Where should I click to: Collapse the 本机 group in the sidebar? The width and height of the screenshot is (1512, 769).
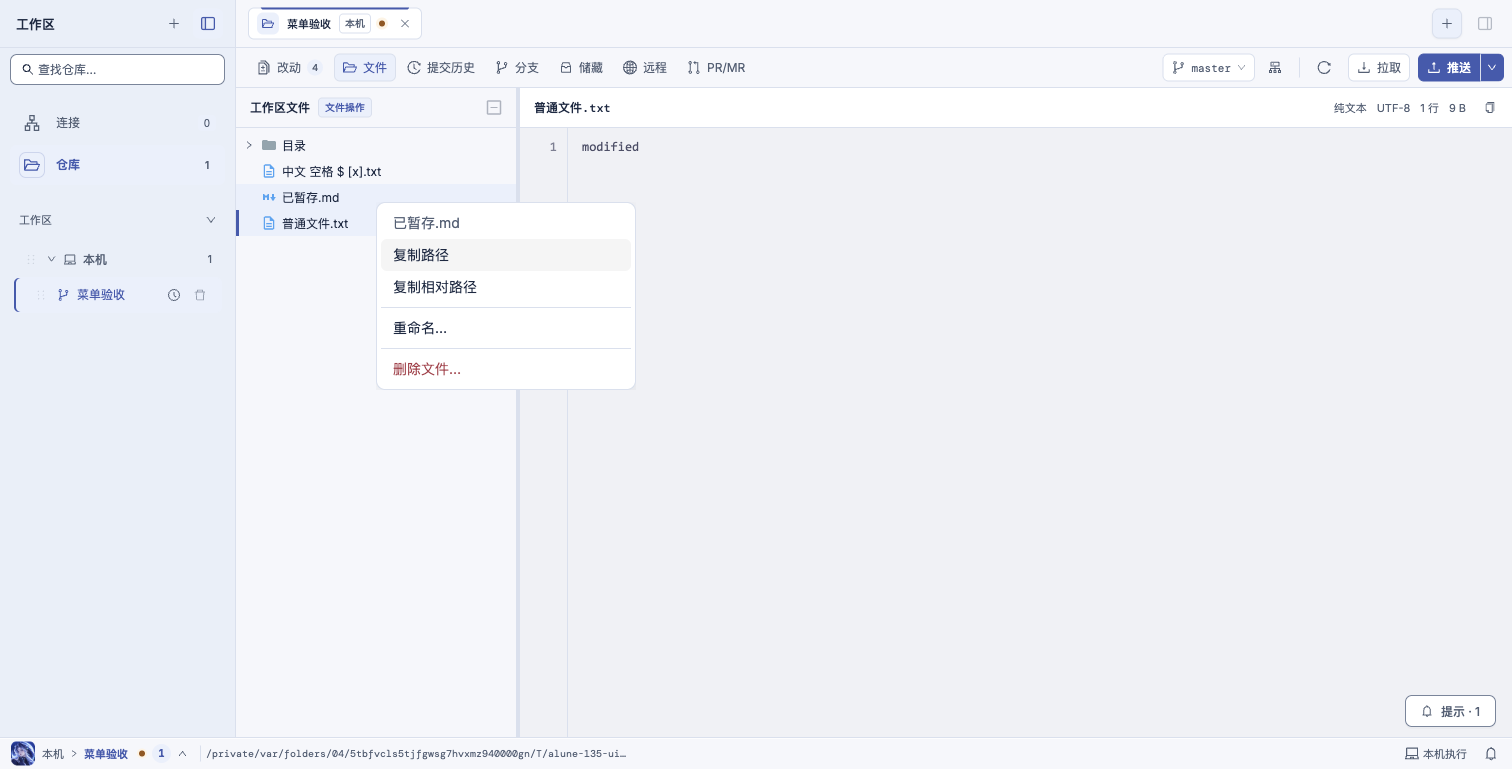52,259
